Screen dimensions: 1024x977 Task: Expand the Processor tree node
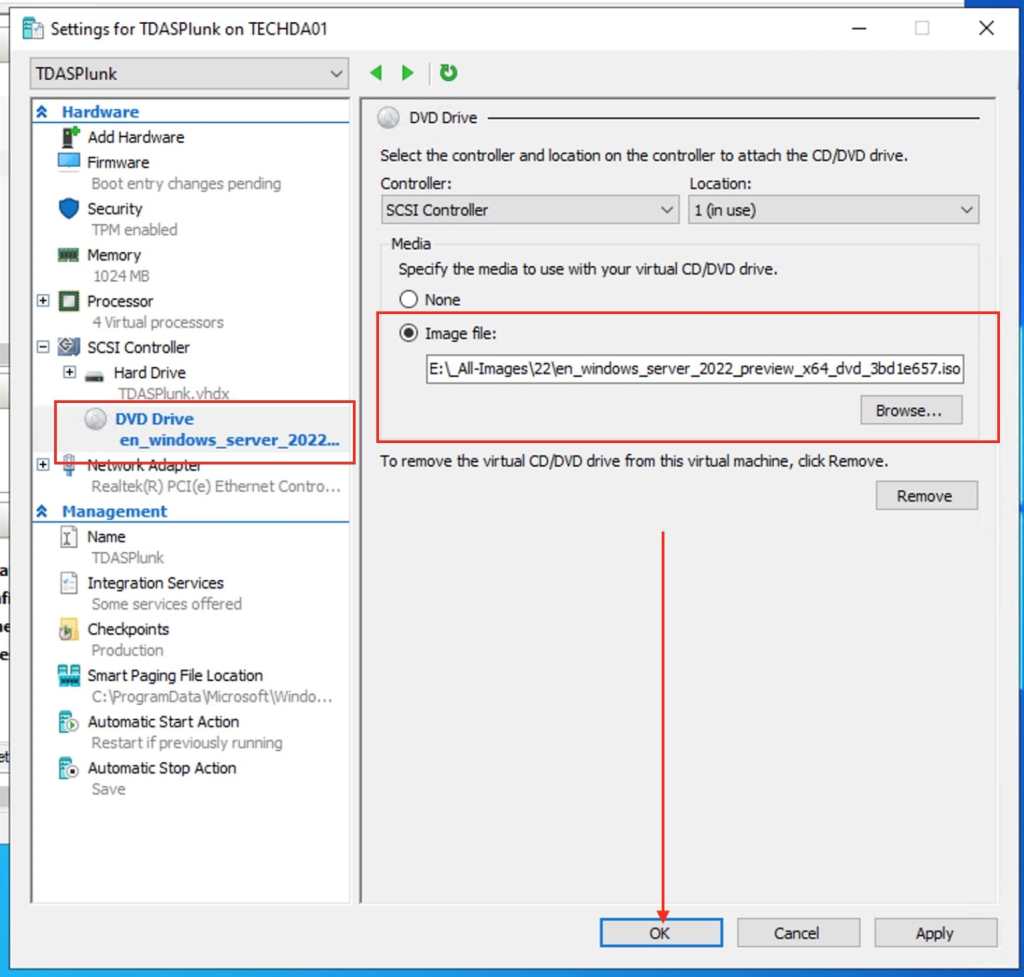(x=42, y=301)
